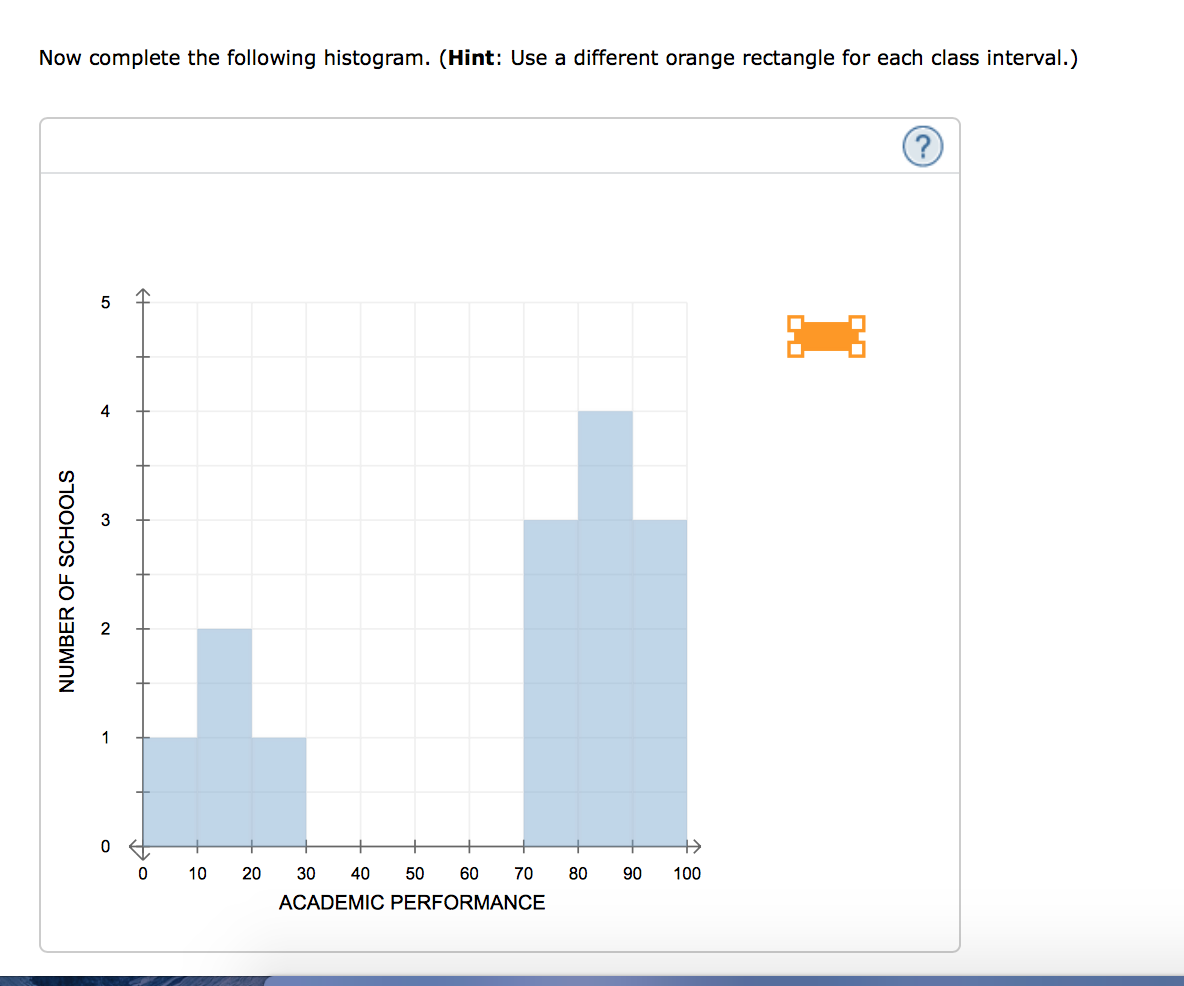1184x986 pixels.
Task: Click the x-axis label 60
Action: [x=469, y=874]
